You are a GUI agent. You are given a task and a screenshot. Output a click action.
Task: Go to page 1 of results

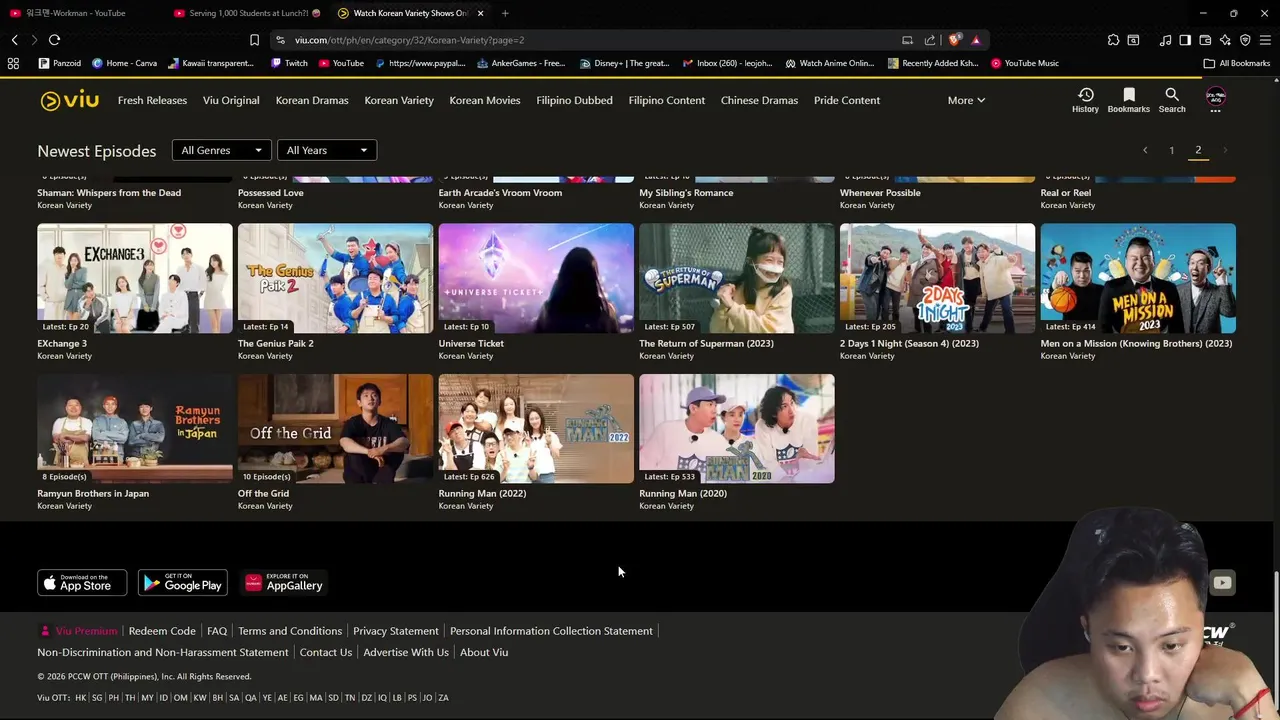(1172, 150)
